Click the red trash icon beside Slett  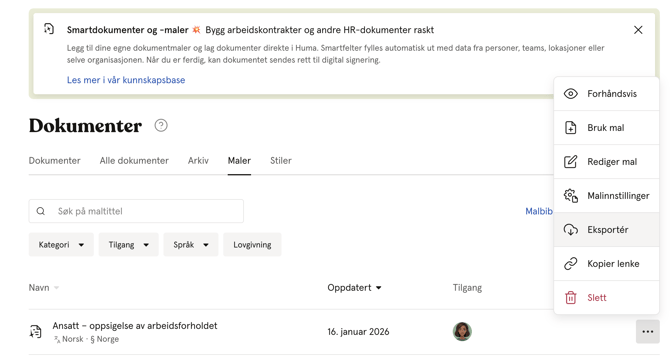point(570,297)
